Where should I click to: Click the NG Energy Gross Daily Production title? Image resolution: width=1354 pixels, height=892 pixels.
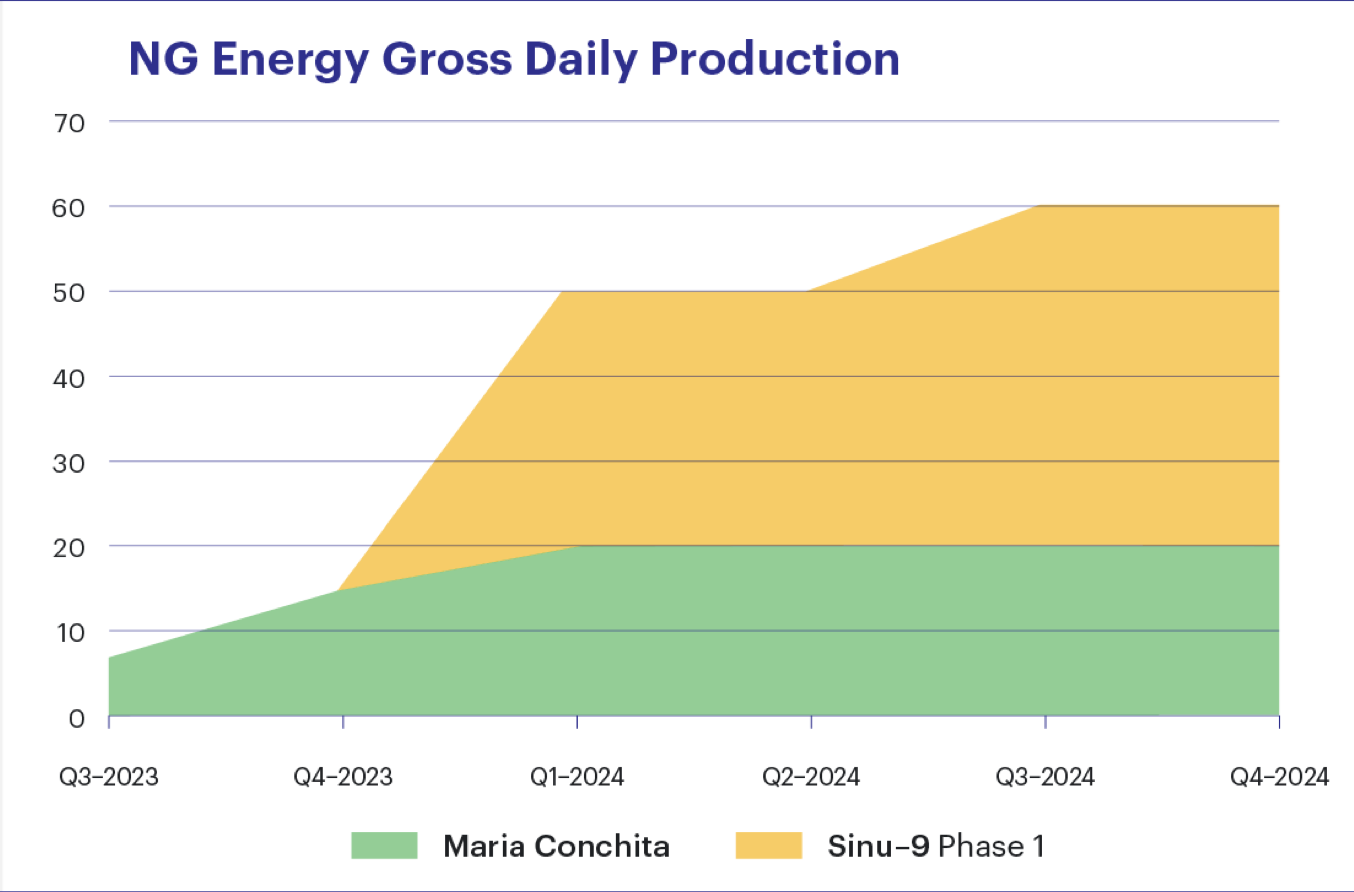click(x=514, y=60)
